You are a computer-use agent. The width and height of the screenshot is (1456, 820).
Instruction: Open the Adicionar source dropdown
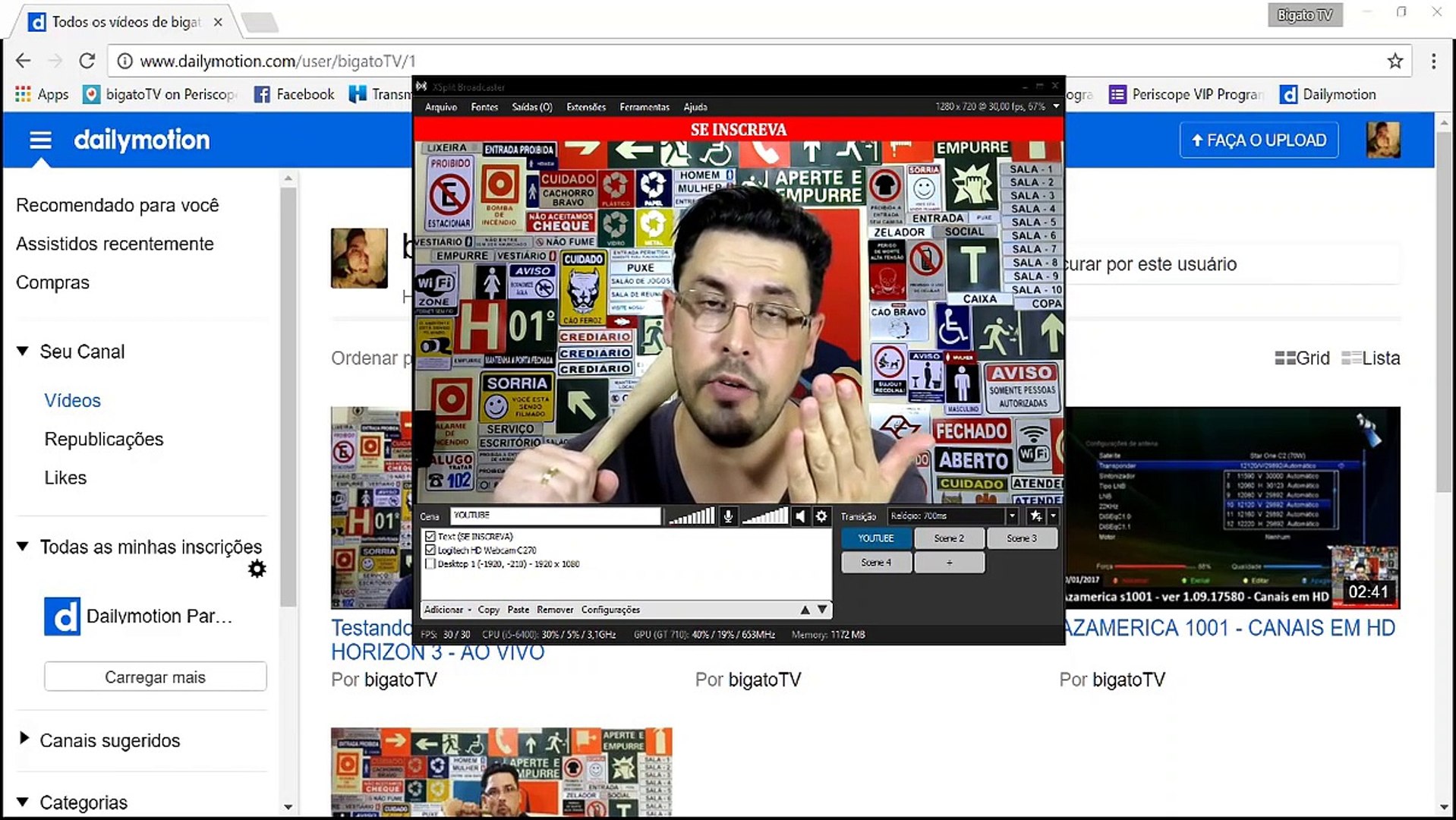click(447, 610)
